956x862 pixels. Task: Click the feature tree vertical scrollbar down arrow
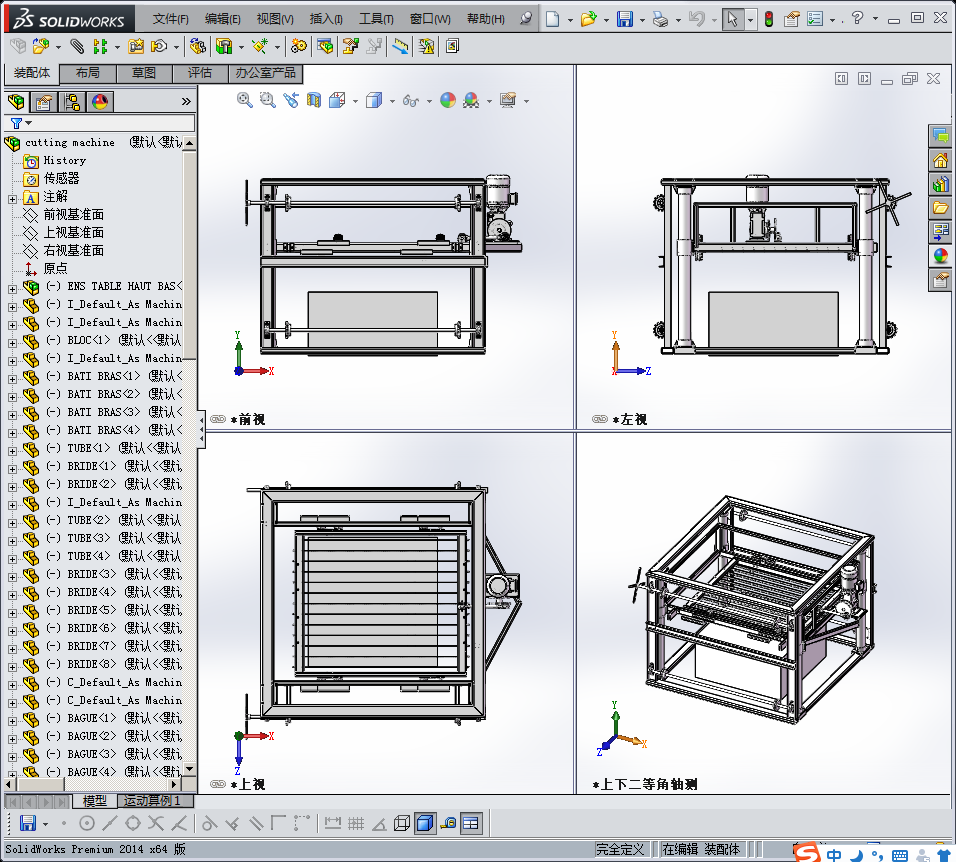pos(190,769)
